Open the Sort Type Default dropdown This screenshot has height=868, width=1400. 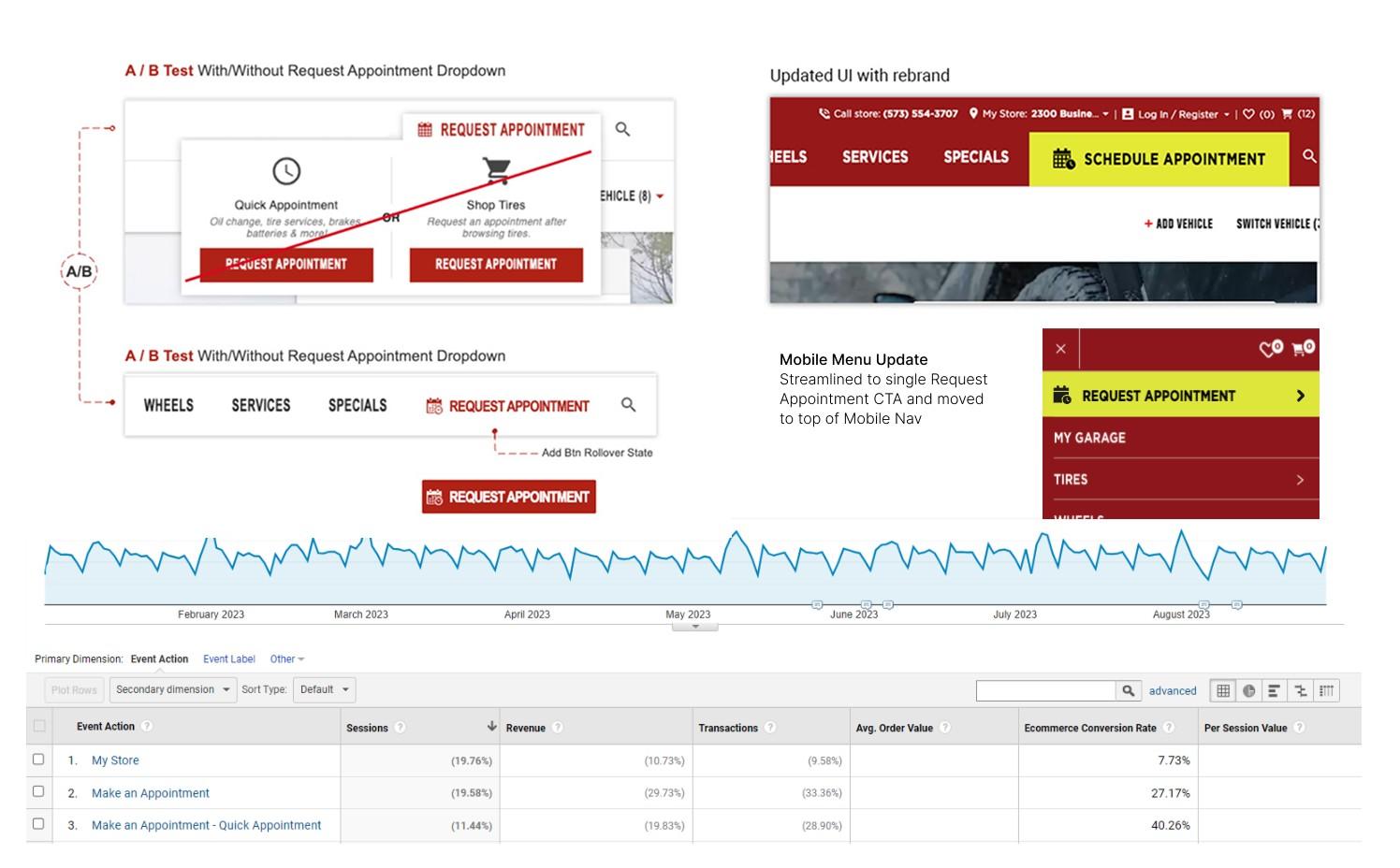324,689
